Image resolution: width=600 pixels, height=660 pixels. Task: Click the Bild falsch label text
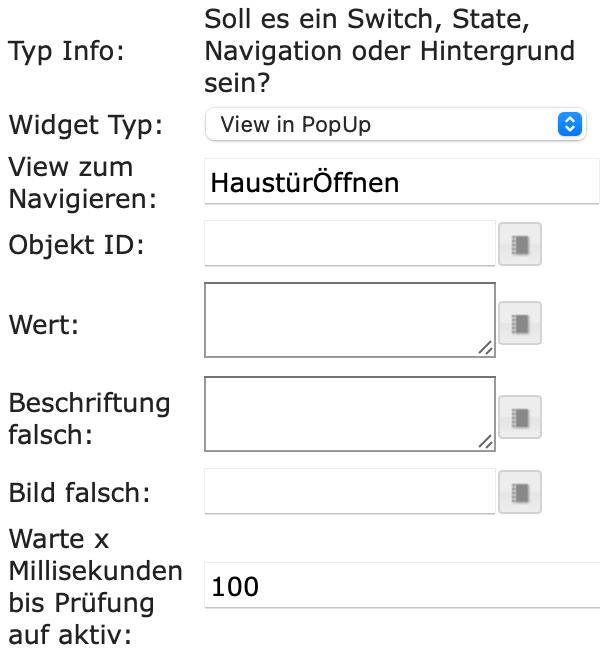point(80,492)
